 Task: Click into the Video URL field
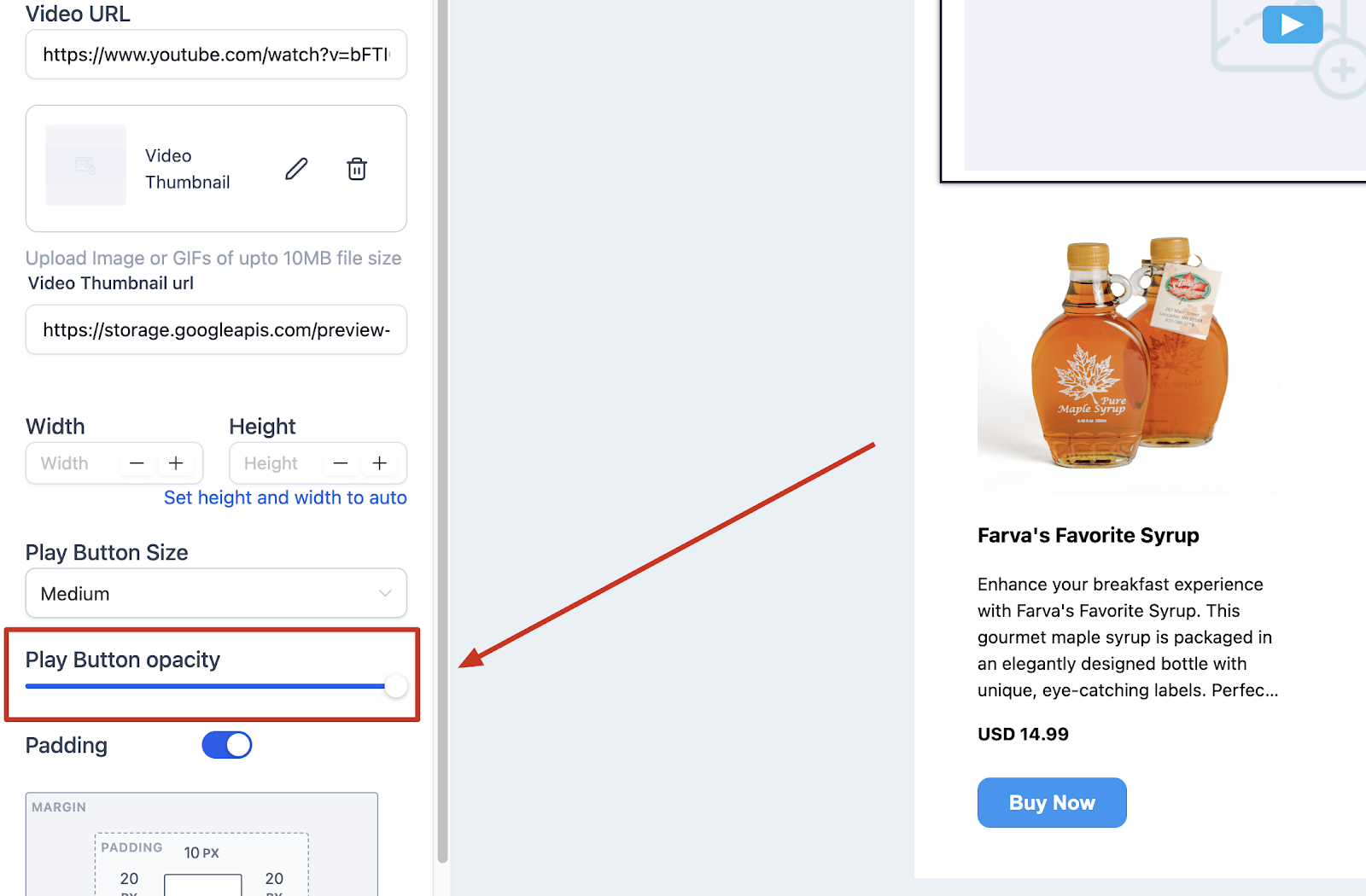216,55
